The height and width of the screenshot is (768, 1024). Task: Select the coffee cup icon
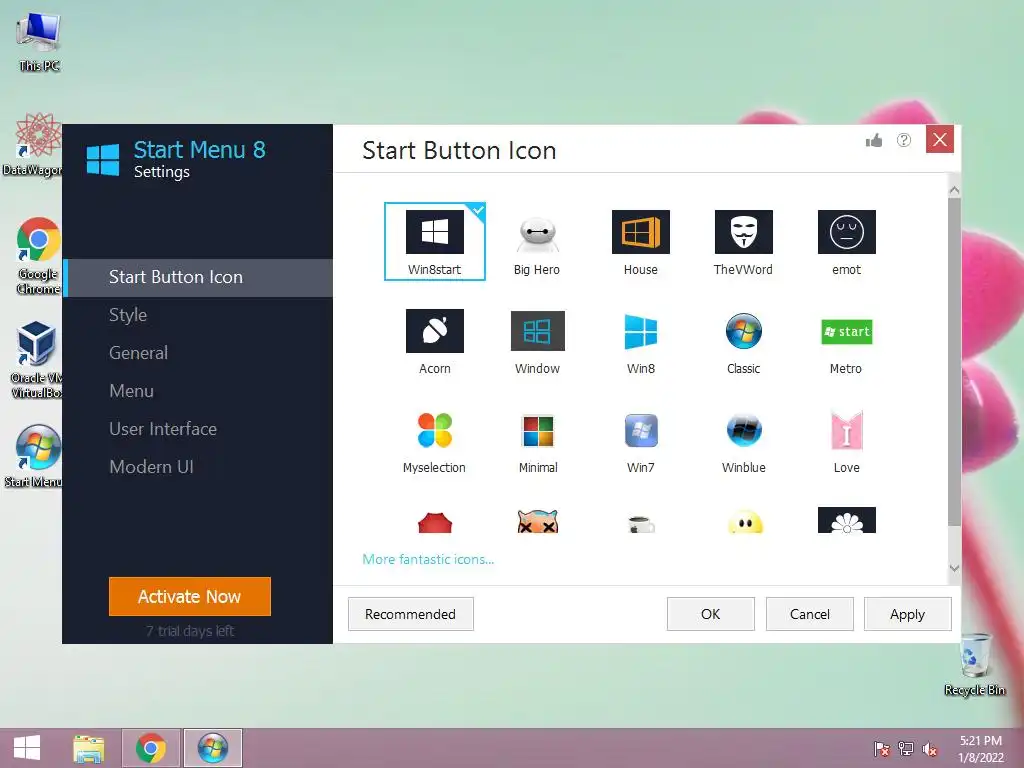coord(641,524)
